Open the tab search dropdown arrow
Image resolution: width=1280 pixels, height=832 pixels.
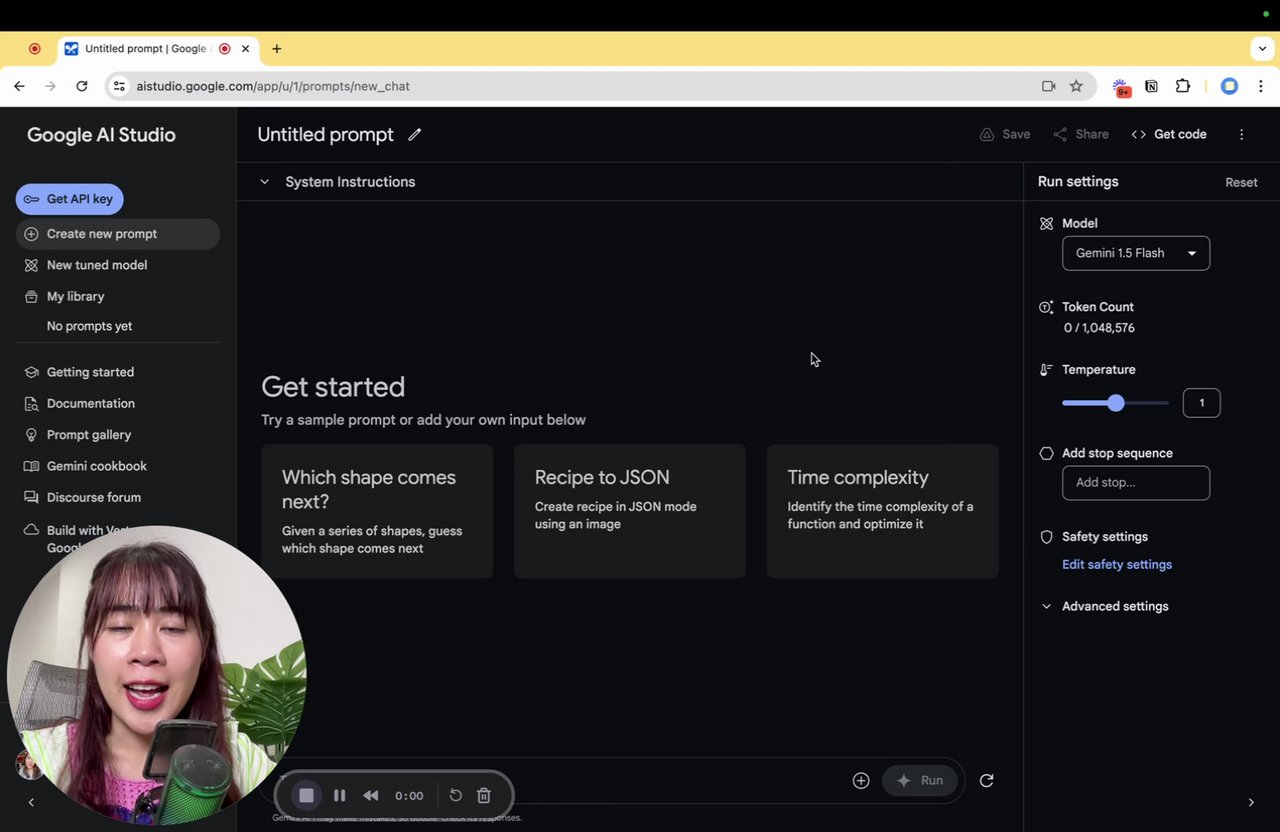pyautogui.click(x=1263, y=48)
